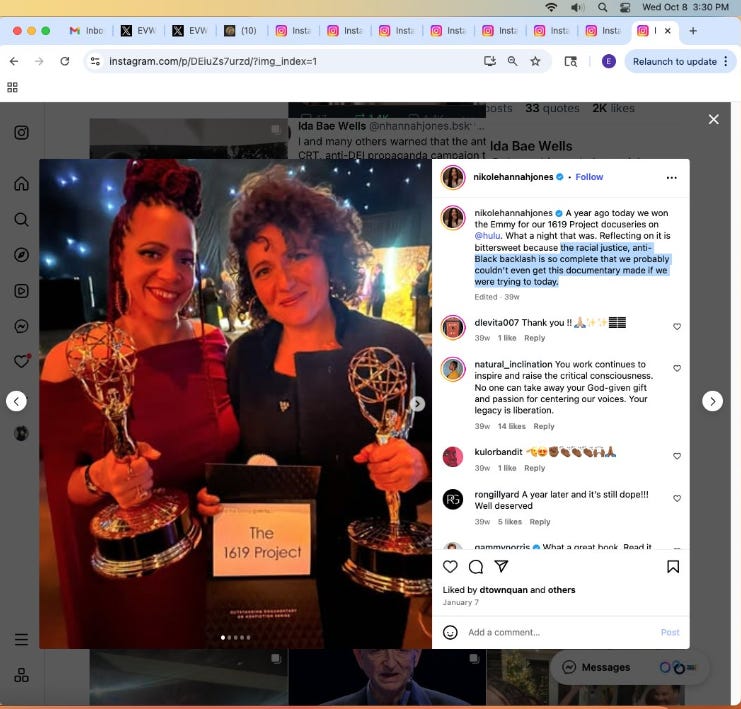Like dlevita007's comment

(x=677, y=327)
